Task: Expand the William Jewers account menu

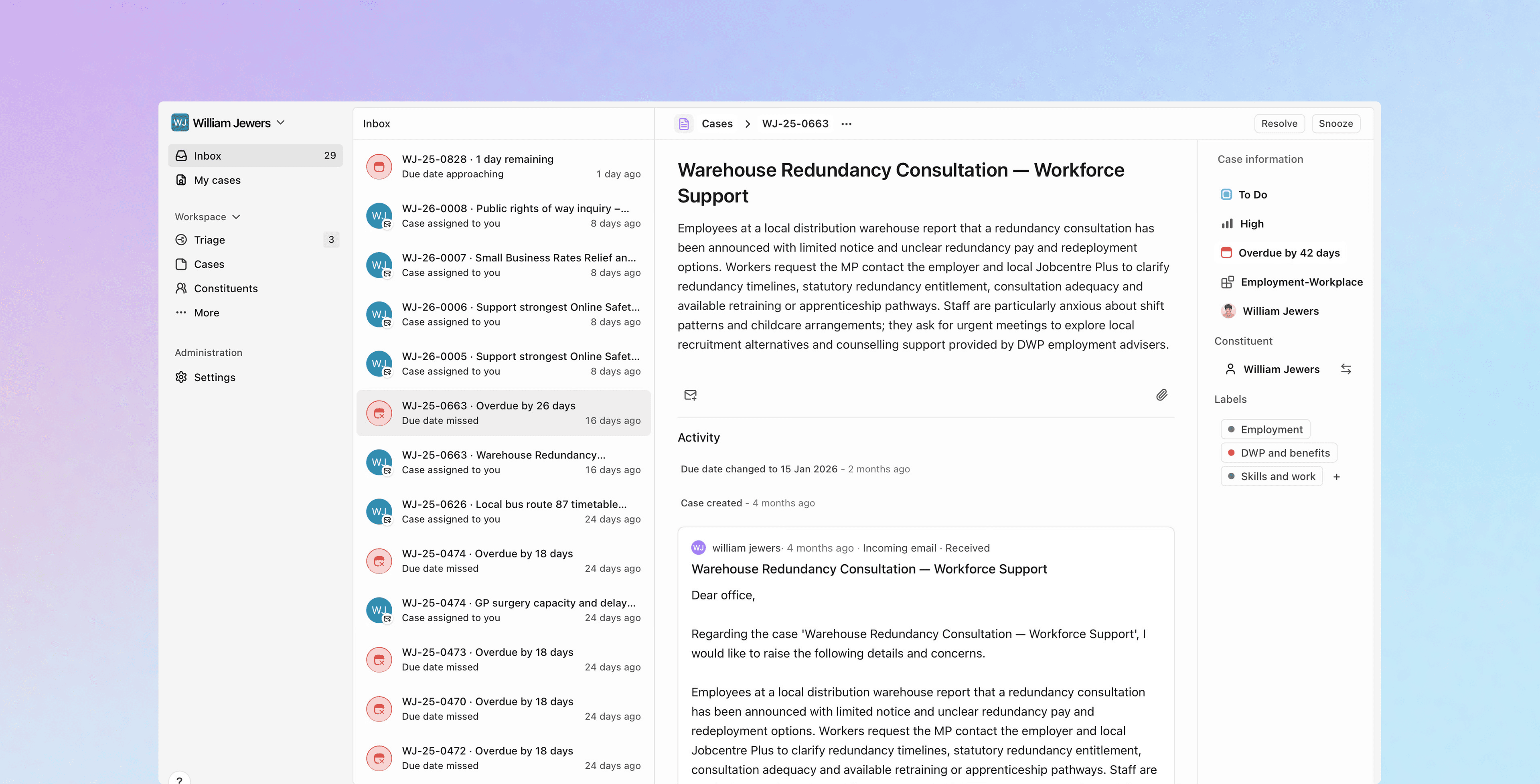Action: [281, 123]
